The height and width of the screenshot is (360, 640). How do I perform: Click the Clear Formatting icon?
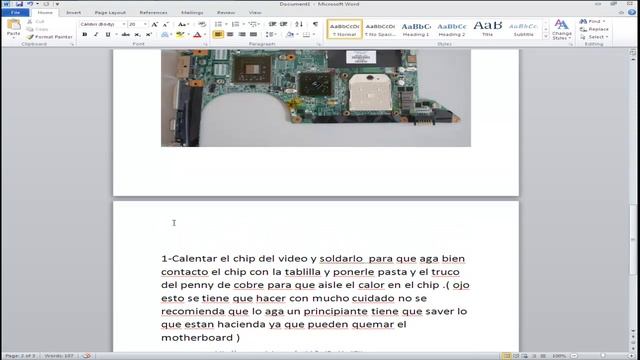202,24
